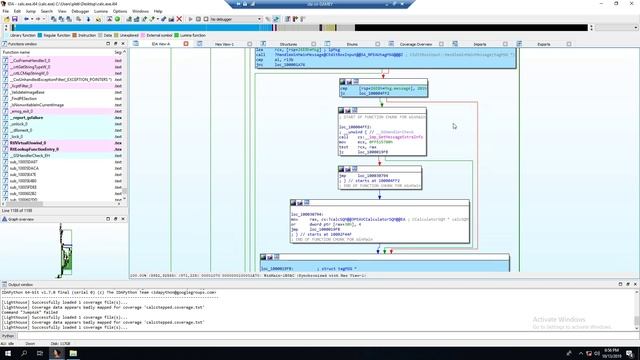Viewport: 640px width, 360px height.
Task: Select RtlVirtualUnwind_0 function row
Action: (x=62, y=143)
